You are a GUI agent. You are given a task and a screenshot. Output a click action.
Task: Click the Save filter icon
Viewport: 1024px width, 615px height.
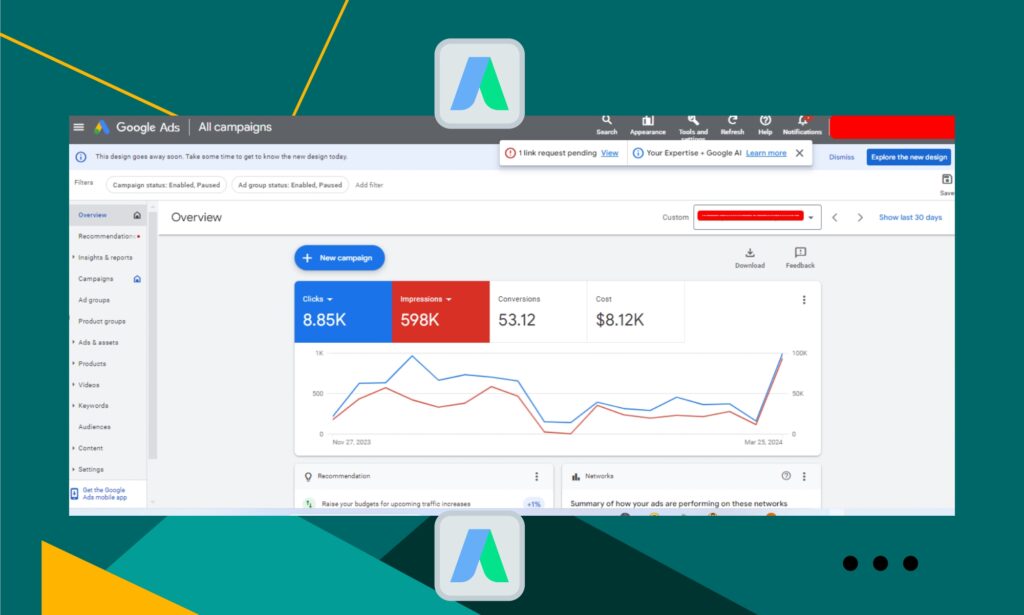pos(946,180)
